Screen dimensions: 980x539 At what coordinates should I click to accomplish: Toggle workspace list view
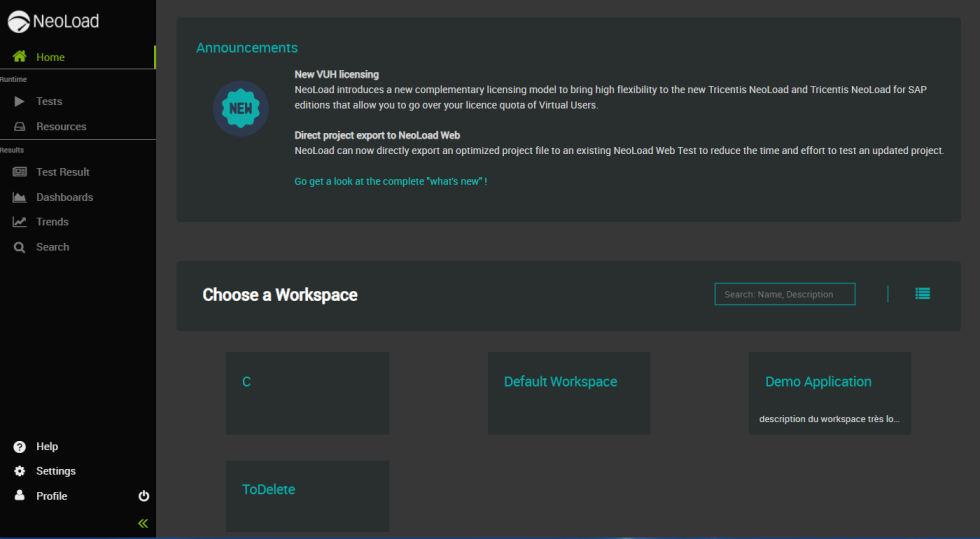(x=922, y=293)
